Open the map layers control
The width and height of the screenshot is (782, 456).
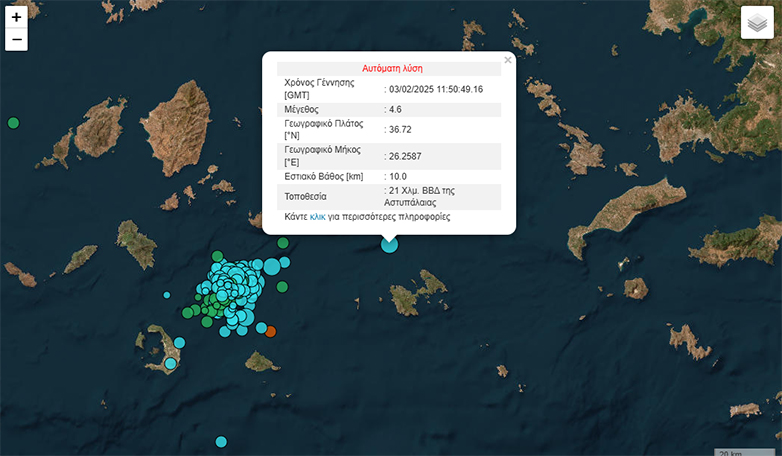click(758, 23)
